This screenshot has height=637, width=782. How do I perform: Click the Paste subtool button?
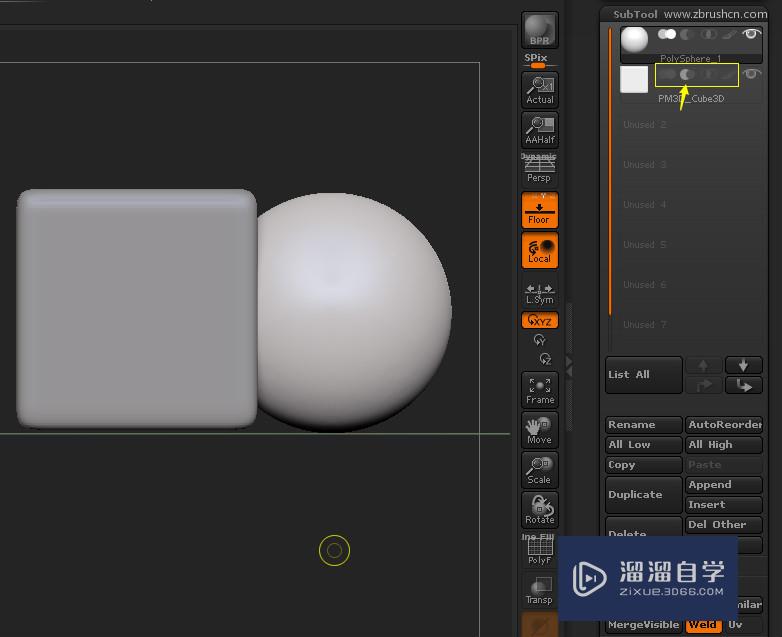724,464
